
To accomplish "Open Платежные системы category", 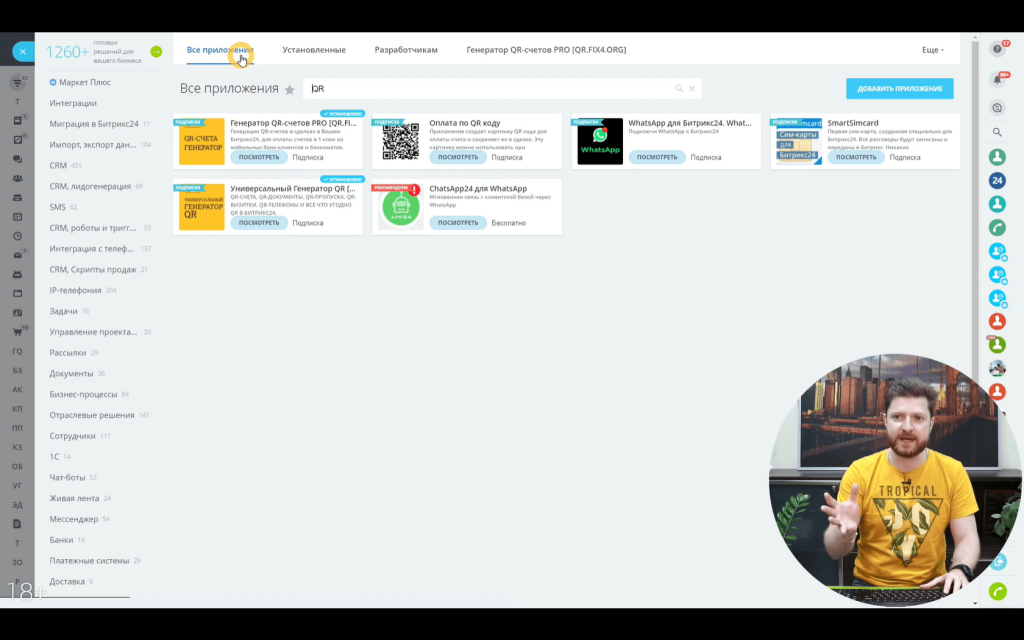I will click(x=89, y=560).
